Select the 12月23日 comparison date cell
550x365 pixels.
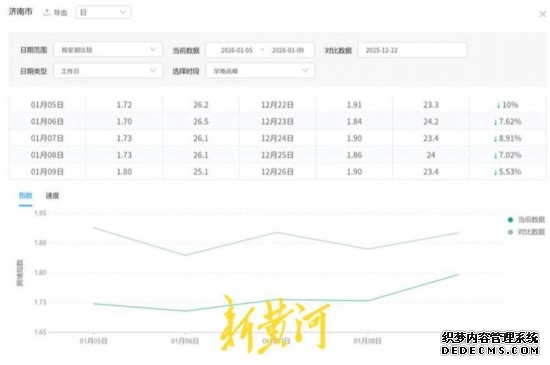(277, 122)
